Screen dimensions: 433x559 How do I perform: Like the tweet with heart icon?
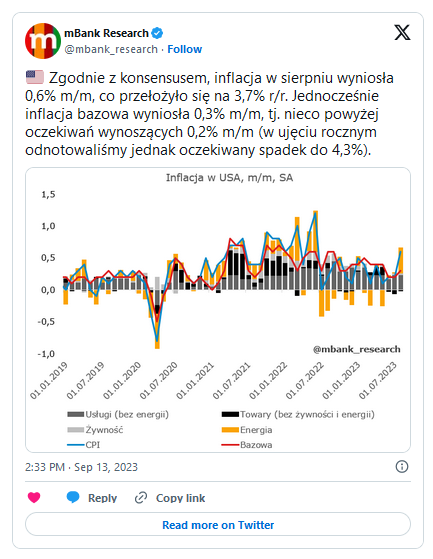pyautogui.click(x=34, y=497)
